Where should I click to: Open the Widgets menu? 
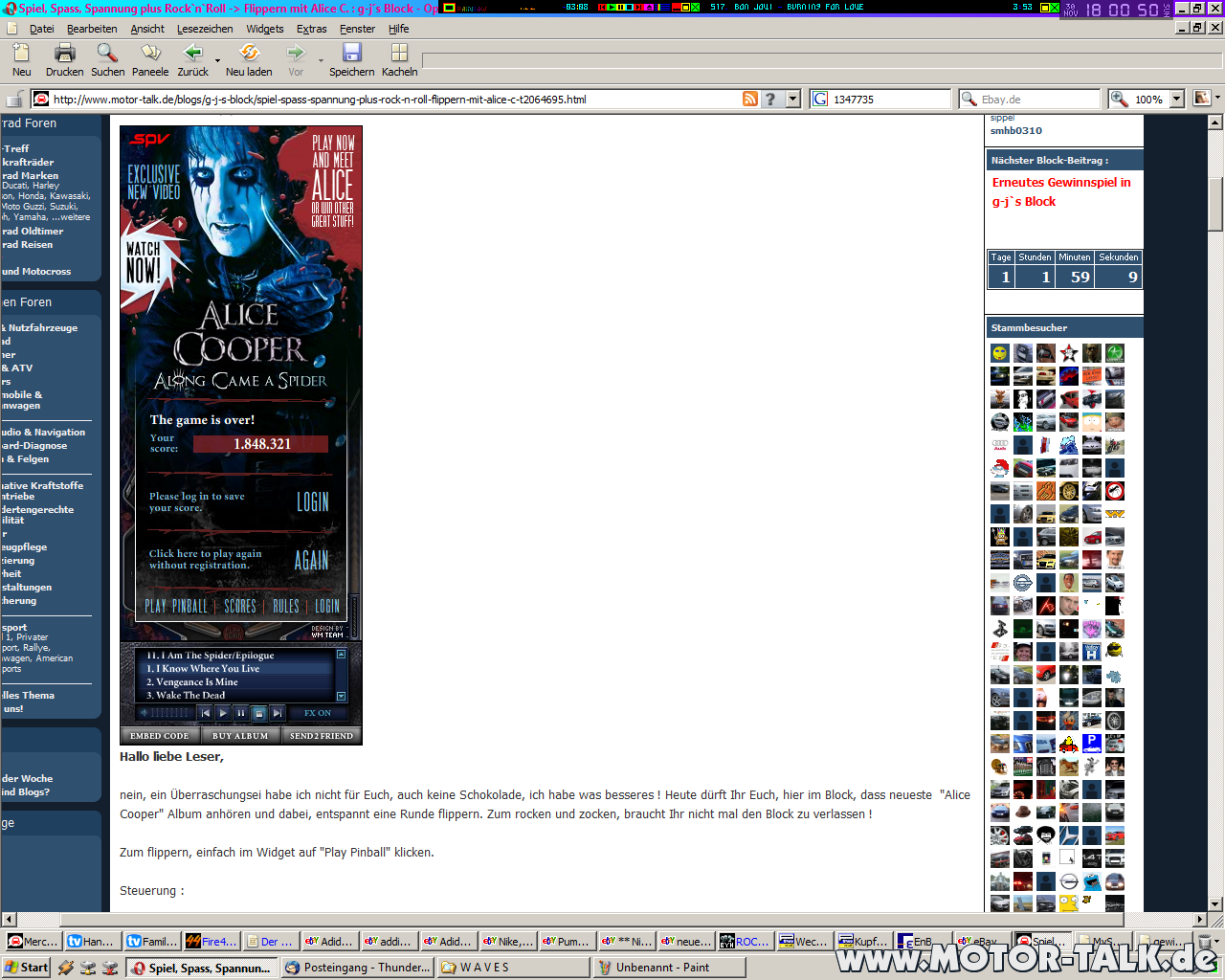point(265,29)
